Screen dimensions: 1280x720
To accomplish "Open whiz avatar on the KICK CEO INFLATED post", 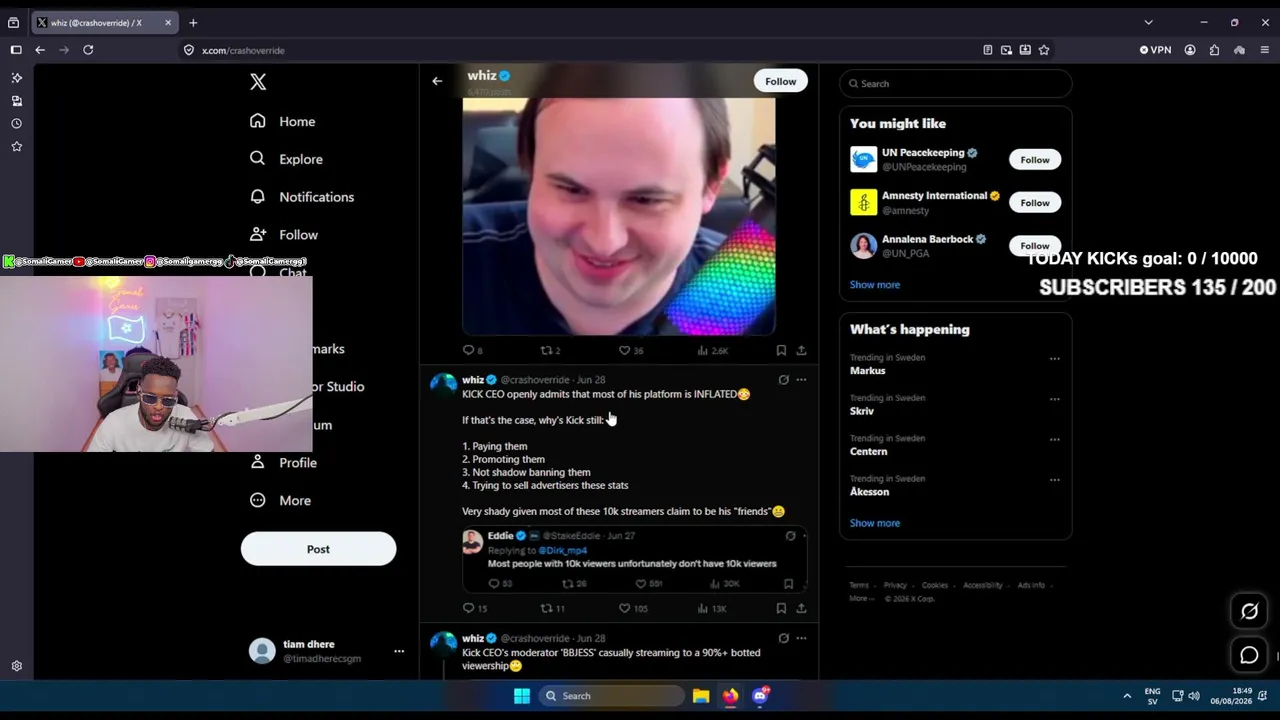I will (443, 386).
